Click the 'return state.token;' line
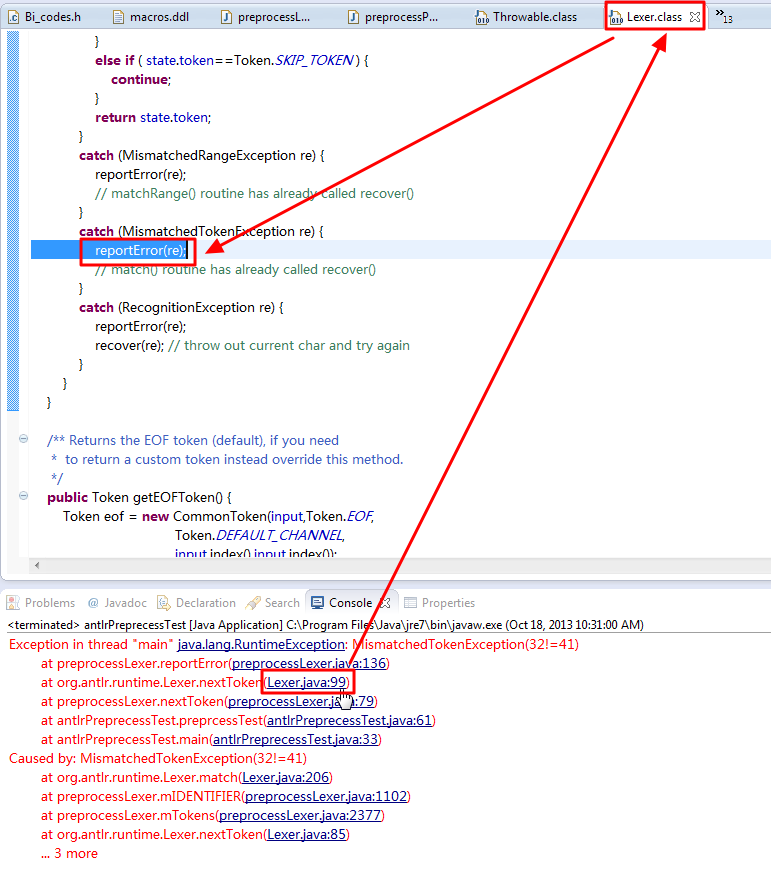The height and width of the screenshot is (872, 771). (153, 117)
